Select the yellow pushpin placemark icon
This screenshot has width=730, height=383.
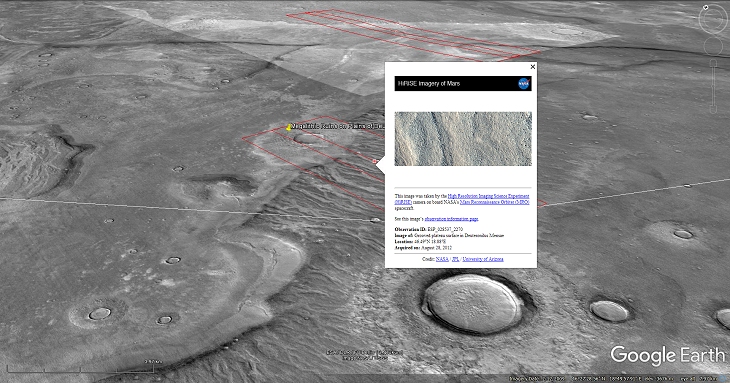[x=289, y=128]
